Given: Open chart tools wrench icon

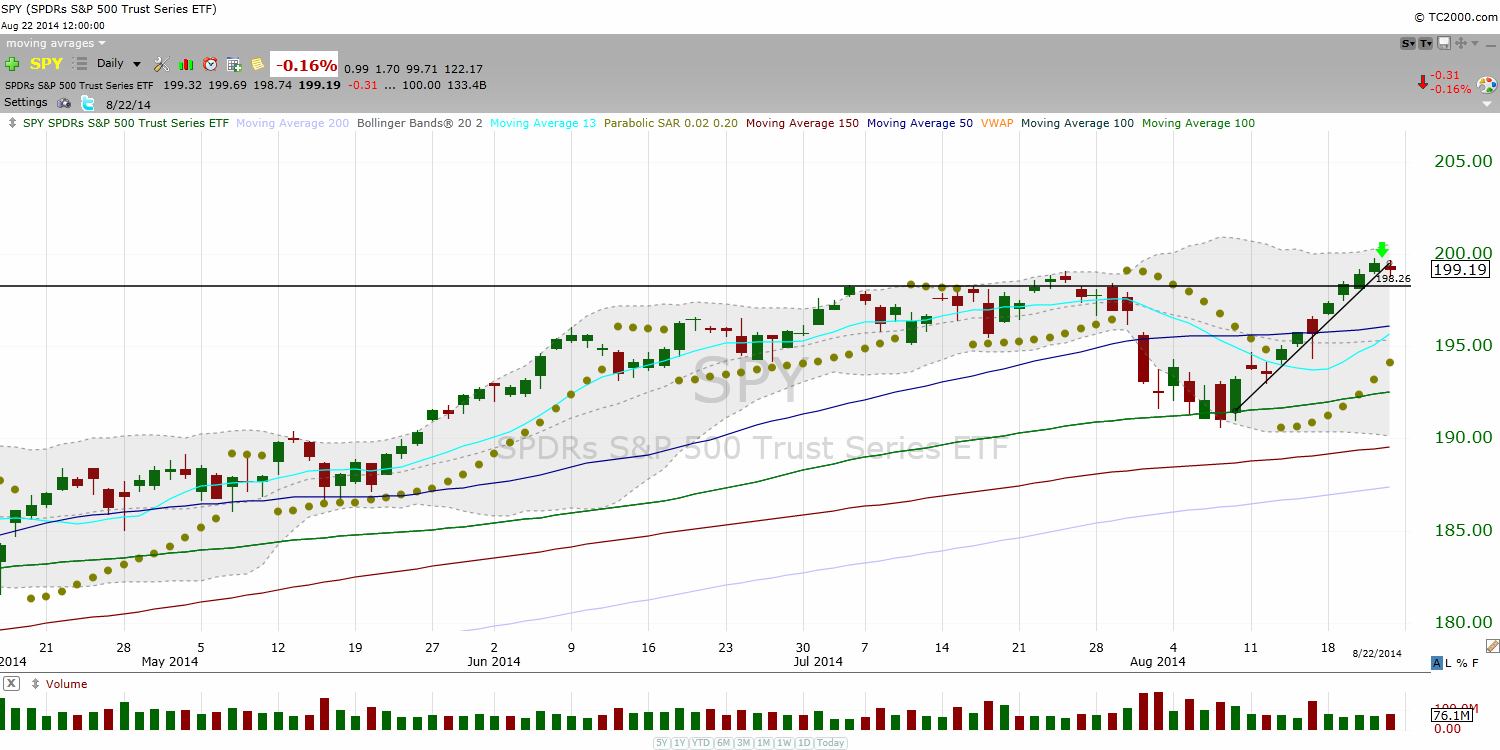Looking at the screenshot, I should [x=161, y=64].
